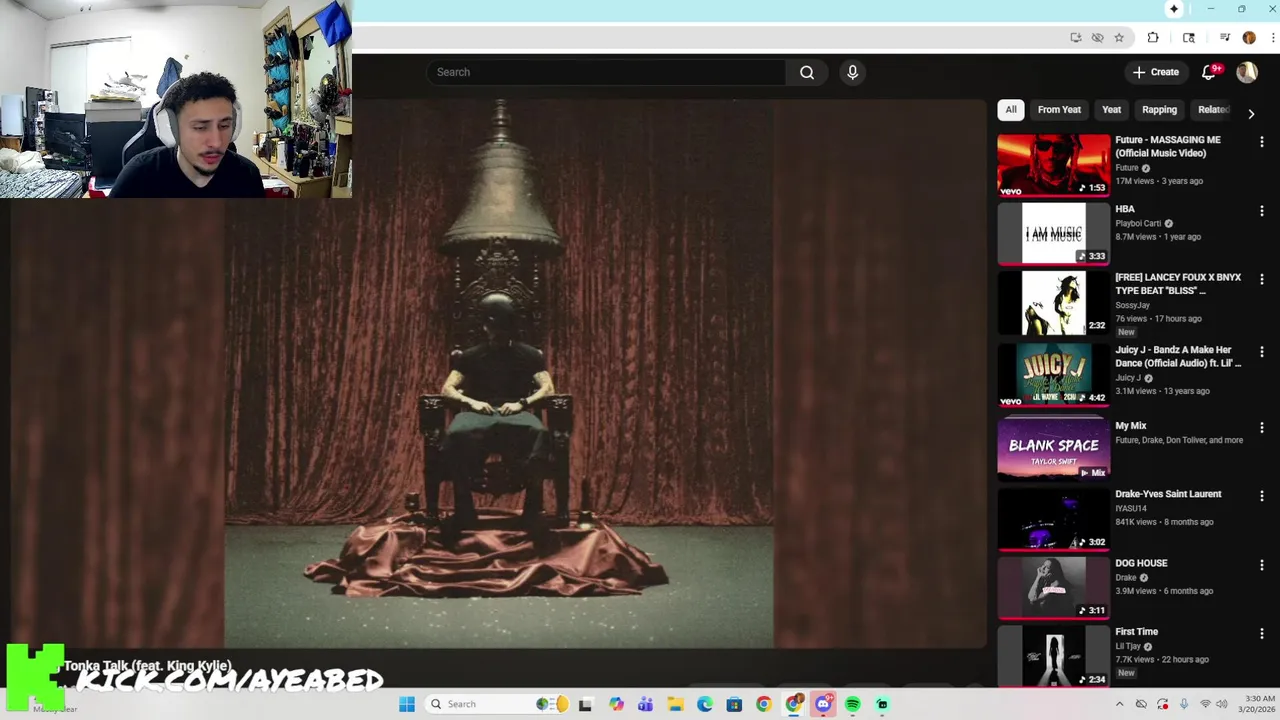Select the From Yeat filter chip
Image resolution: width=1280 pixels, height=720 pixels.
pyautogui.click(x=1059, y=110)
